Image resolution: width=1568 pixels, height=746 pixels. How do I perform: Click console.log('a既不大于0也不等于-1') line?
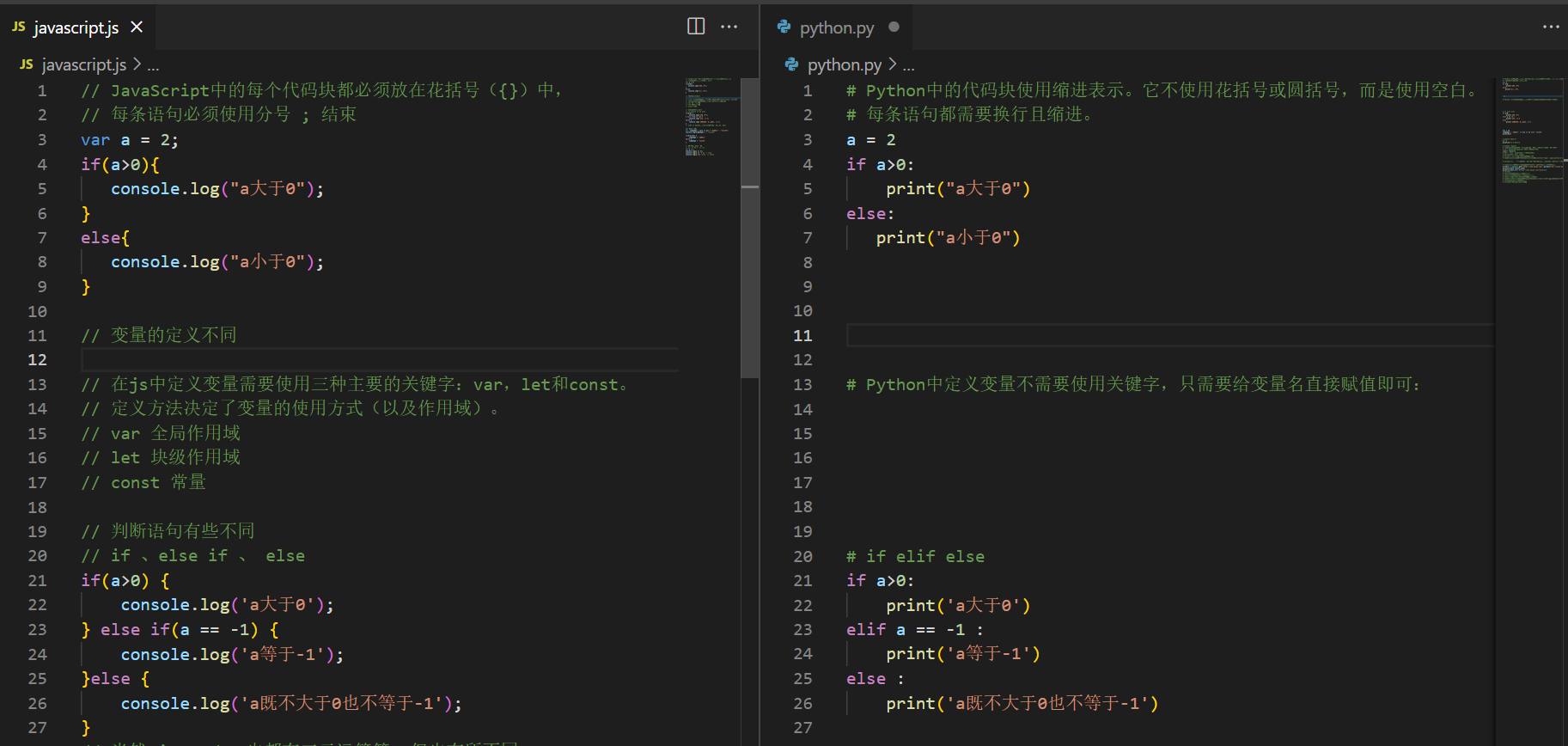point(291,703)
